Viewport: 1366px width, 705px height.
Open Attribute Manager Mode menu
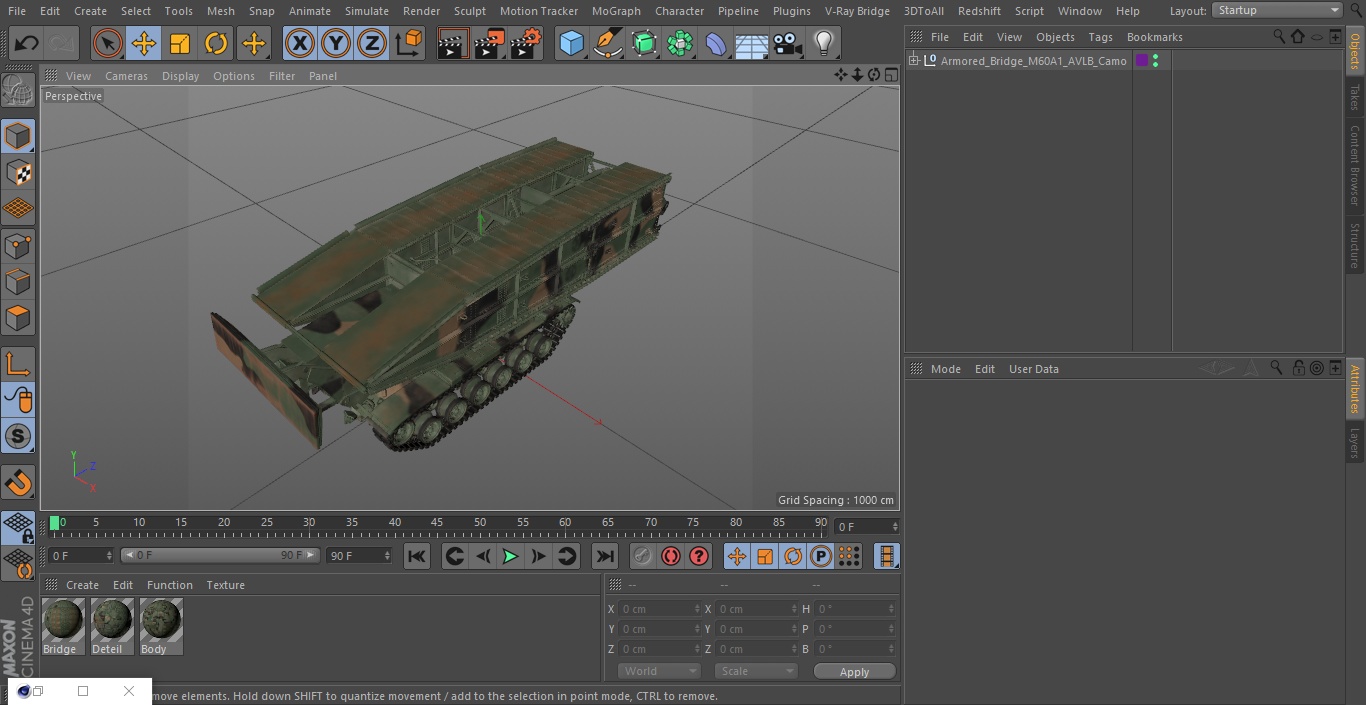point(945,369)
